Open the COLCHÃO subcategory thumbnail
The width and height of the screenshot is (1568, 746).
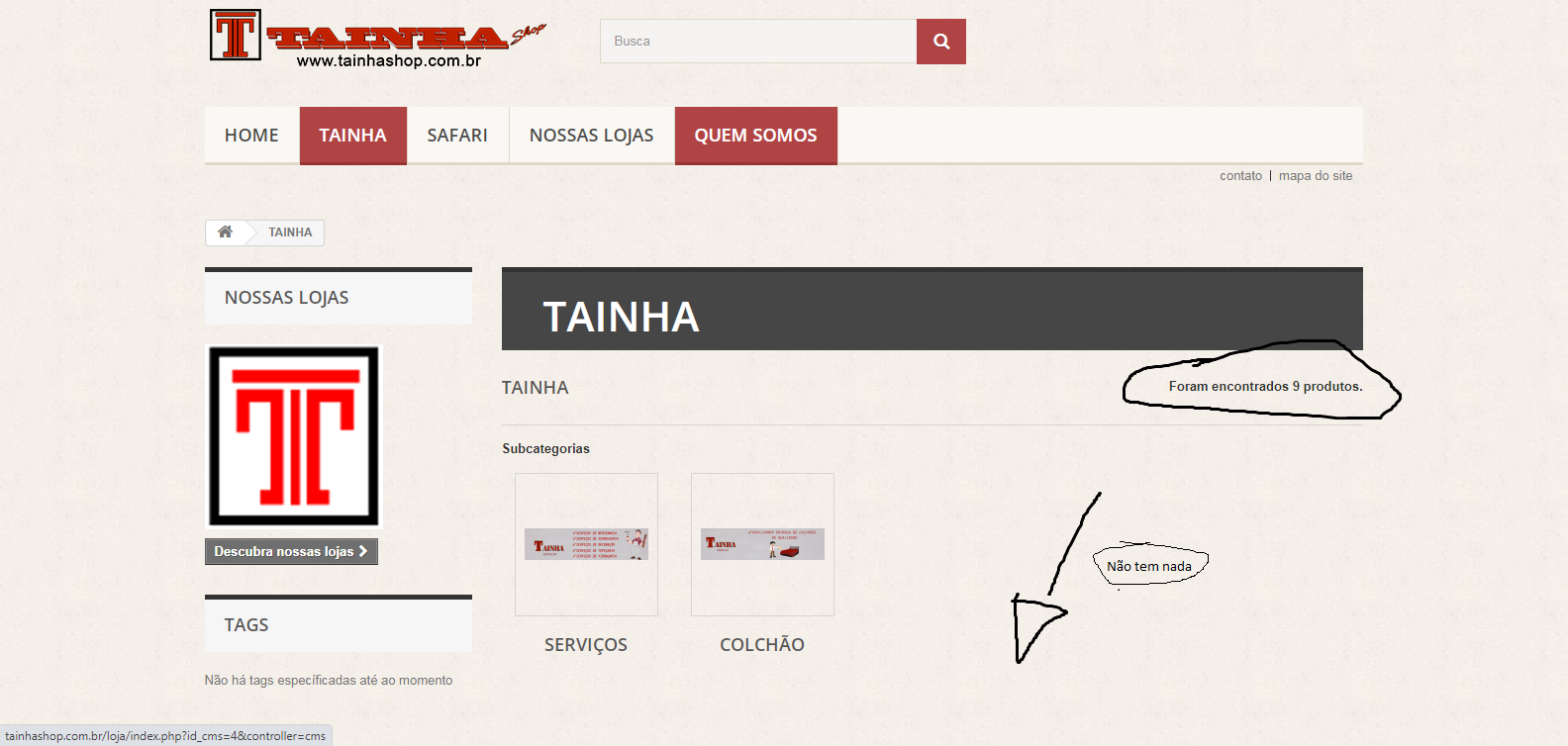click(762, 544)
